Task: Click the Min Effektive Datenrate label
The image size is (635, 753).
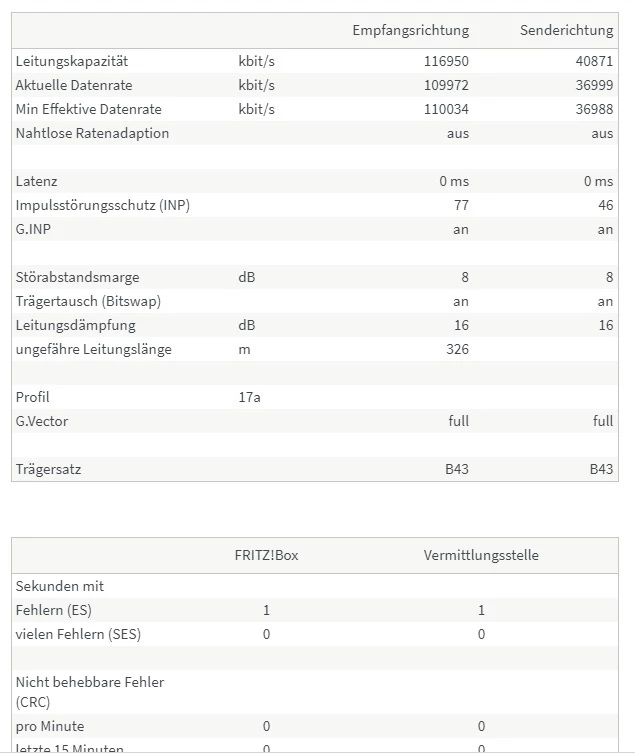Action: pyautogui.click(x=88, y=109)
